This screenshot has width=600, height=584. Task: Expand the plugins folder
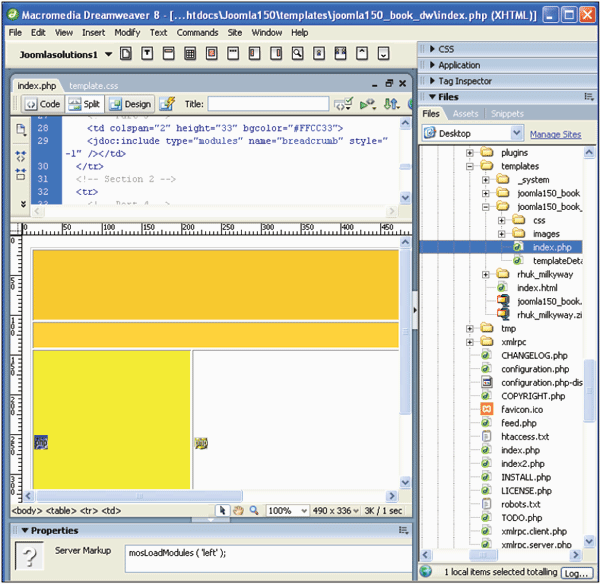(x=470, y=153)
